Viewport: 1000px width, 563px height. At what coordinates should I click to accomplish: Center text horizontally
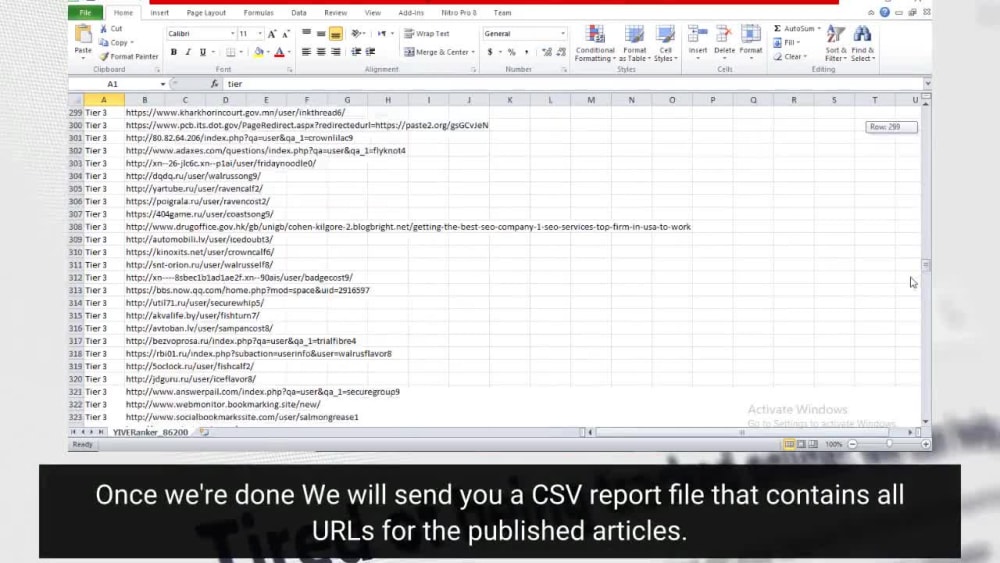(321, 52)
